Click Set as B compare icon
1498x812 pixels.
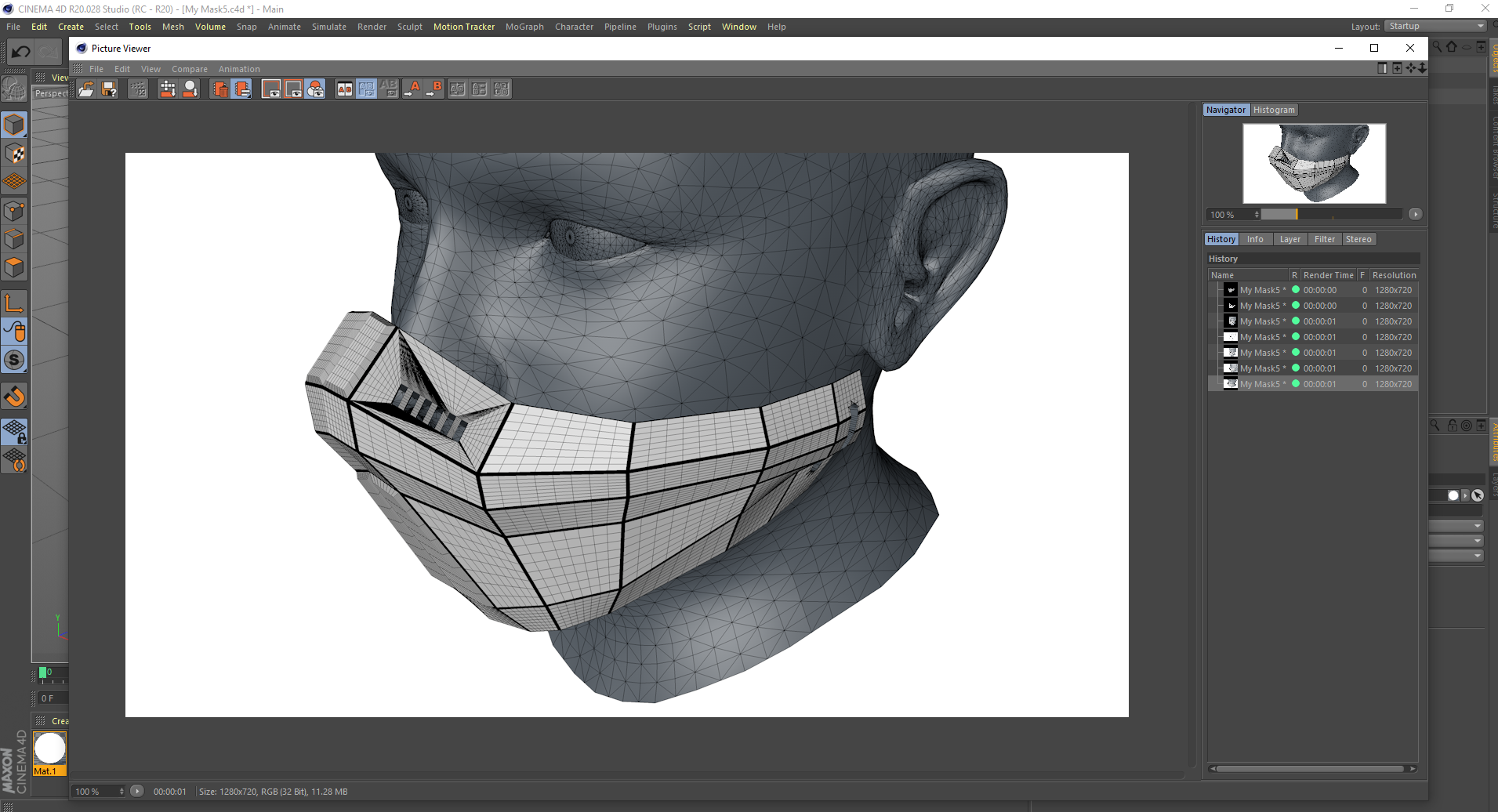[434, 89]
